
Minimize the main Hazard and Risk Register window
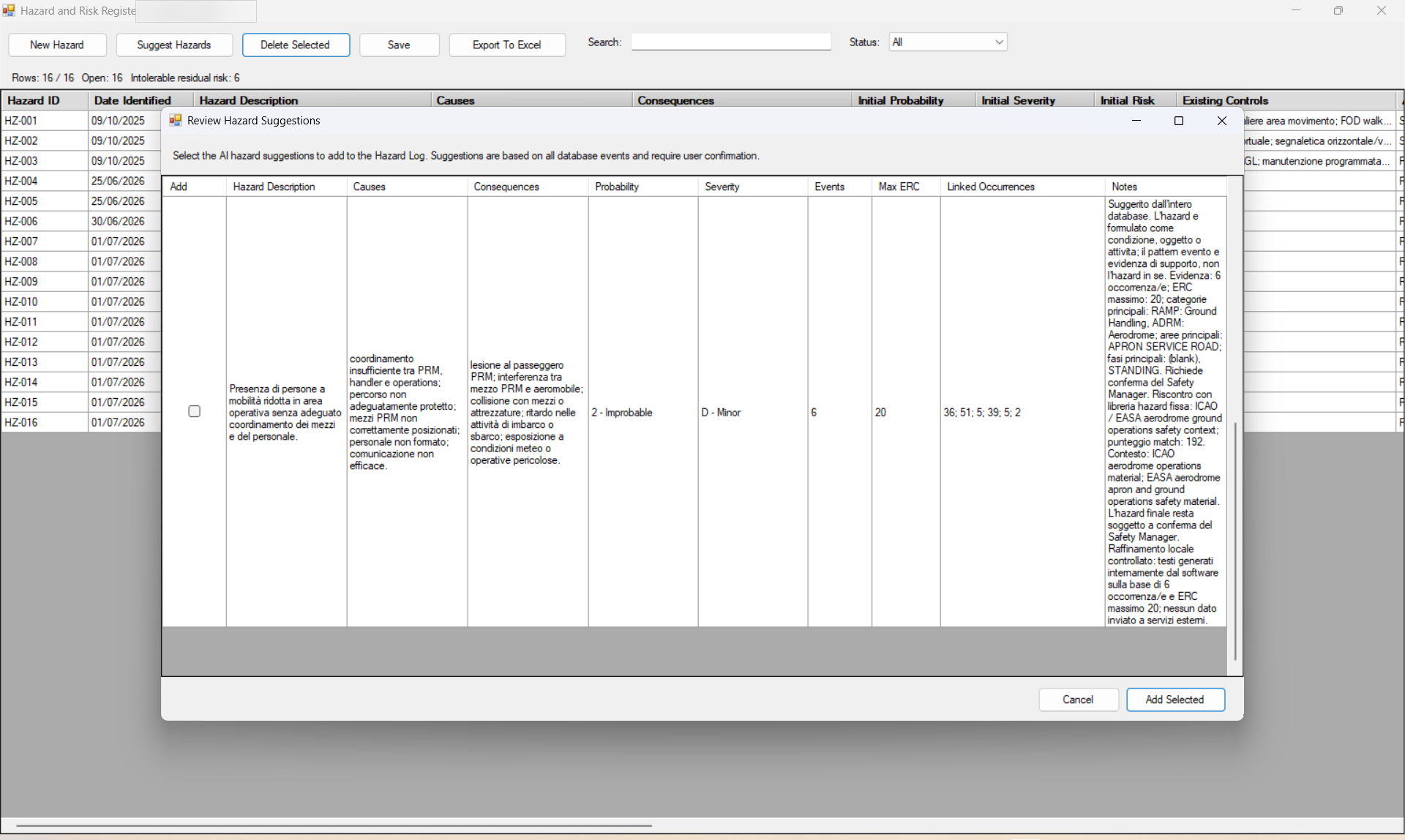pos(1296,10)
